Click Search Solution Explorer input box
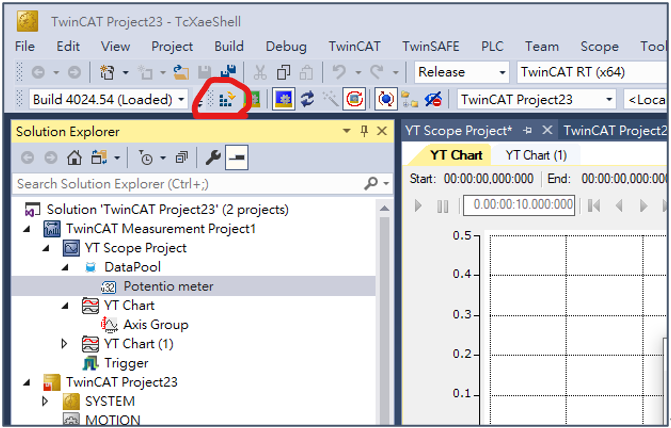The width and height of the screenshot is (671, 428). [187, 184]
